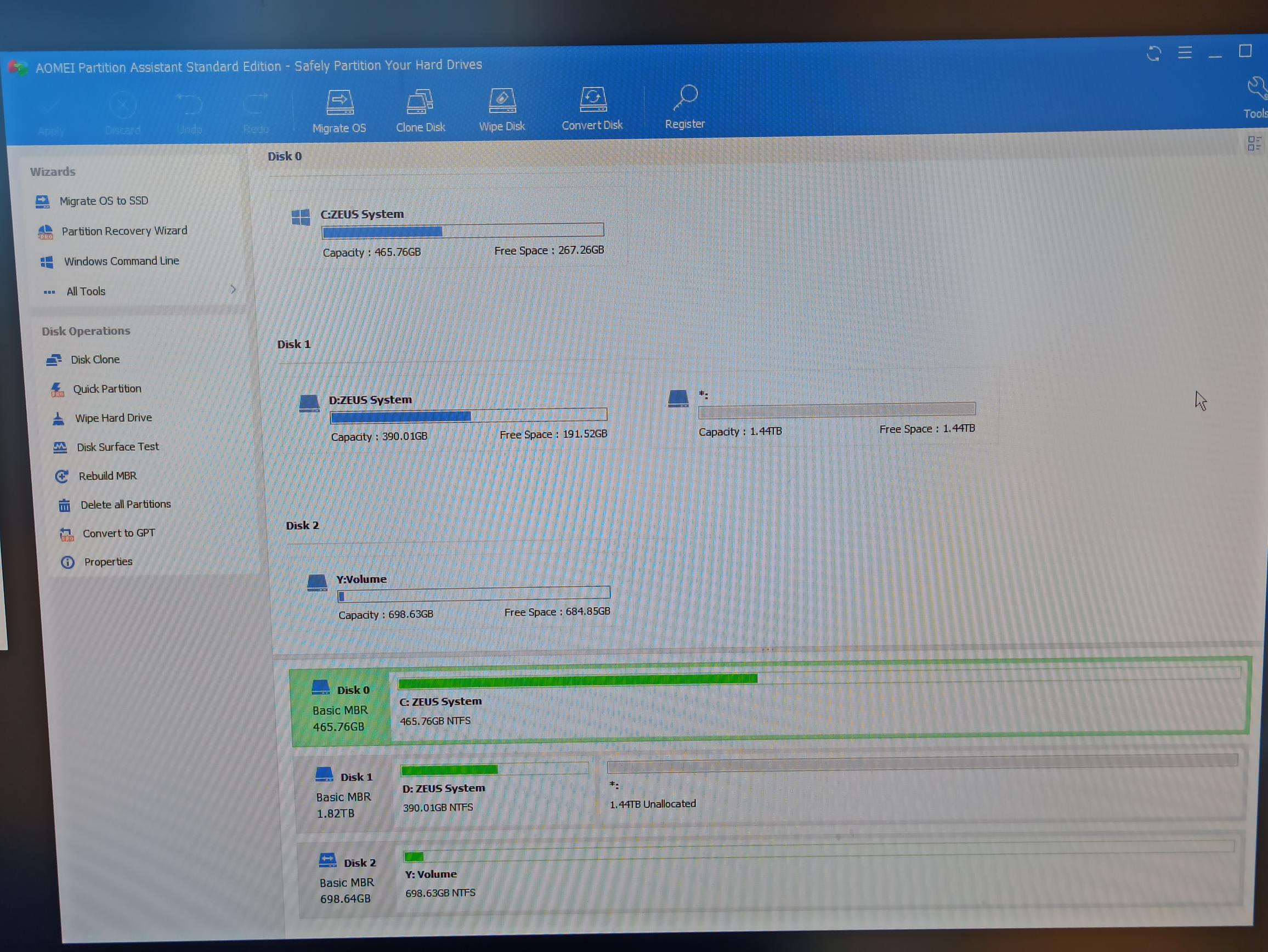The image size is (1268, 952).
Task: Click the All Tools entry
Action: click(86, 291)
